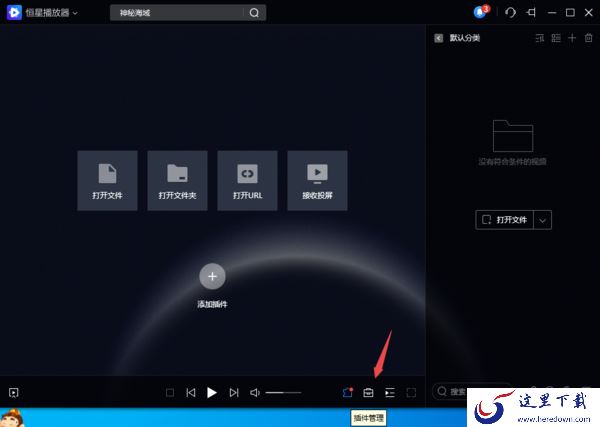This screenshot has height=427, width=600.
Task: Click 打开文件 button in playlist panel
Action: (x=504, y=220)
